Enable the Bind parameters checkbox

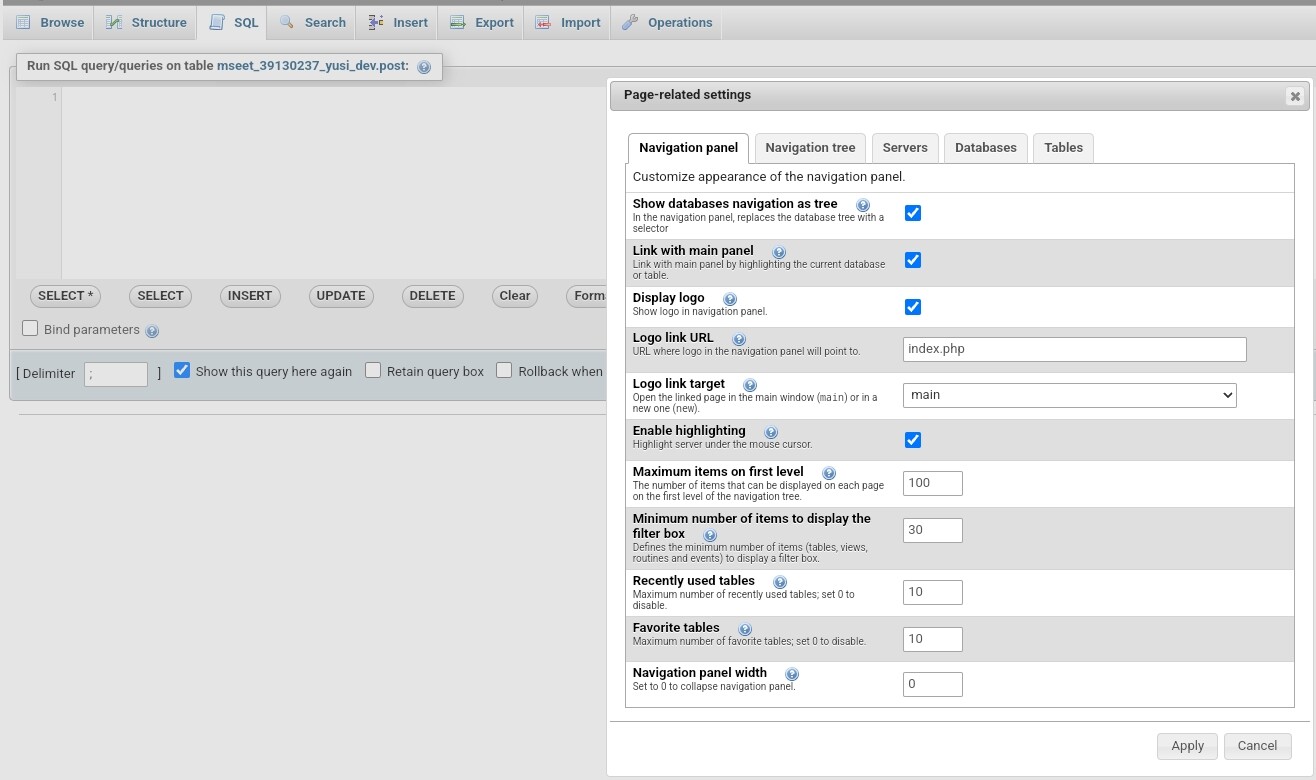pos(30,328)
